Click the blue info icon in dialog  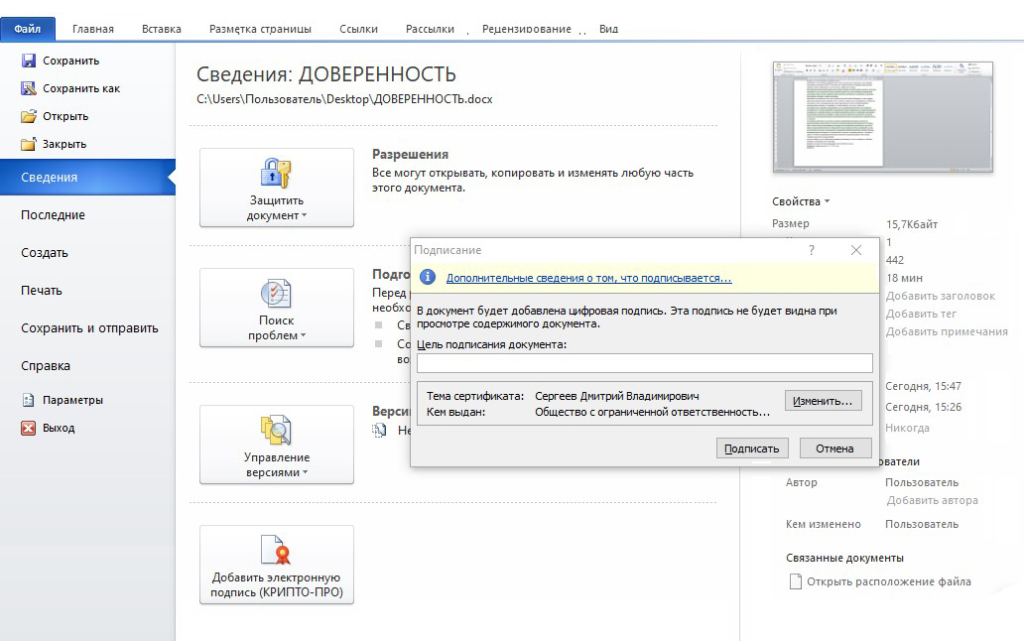[x=427, y=277]
